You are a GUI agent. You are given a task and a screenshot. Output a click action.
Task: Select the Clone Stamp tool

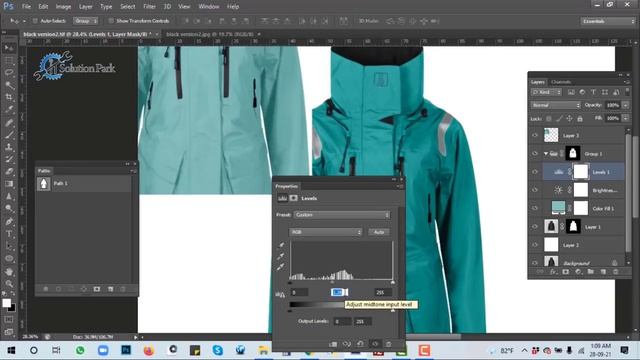click(x=9, y=147)
